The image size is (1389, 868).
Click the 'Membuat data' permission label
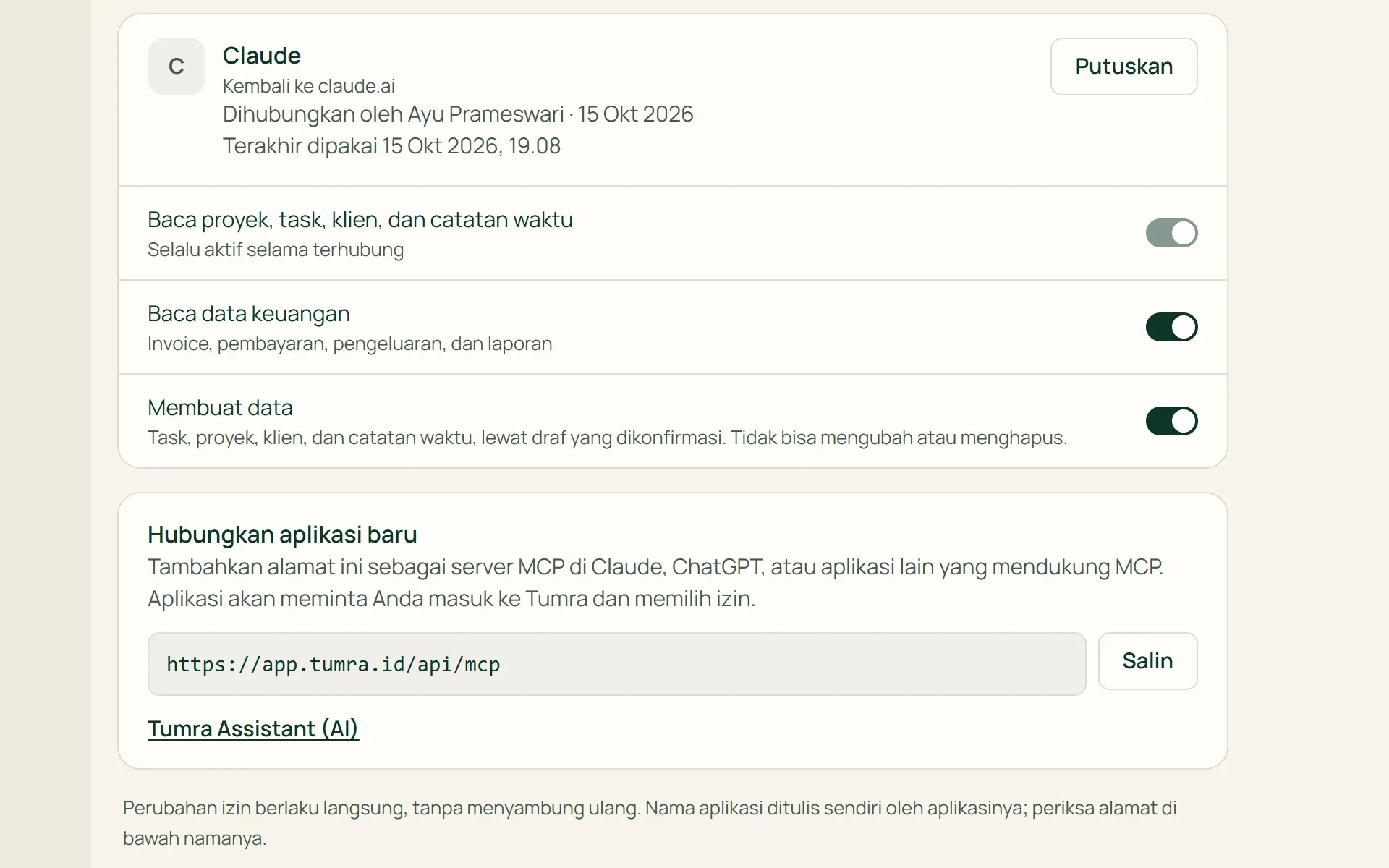click(220, 408)
